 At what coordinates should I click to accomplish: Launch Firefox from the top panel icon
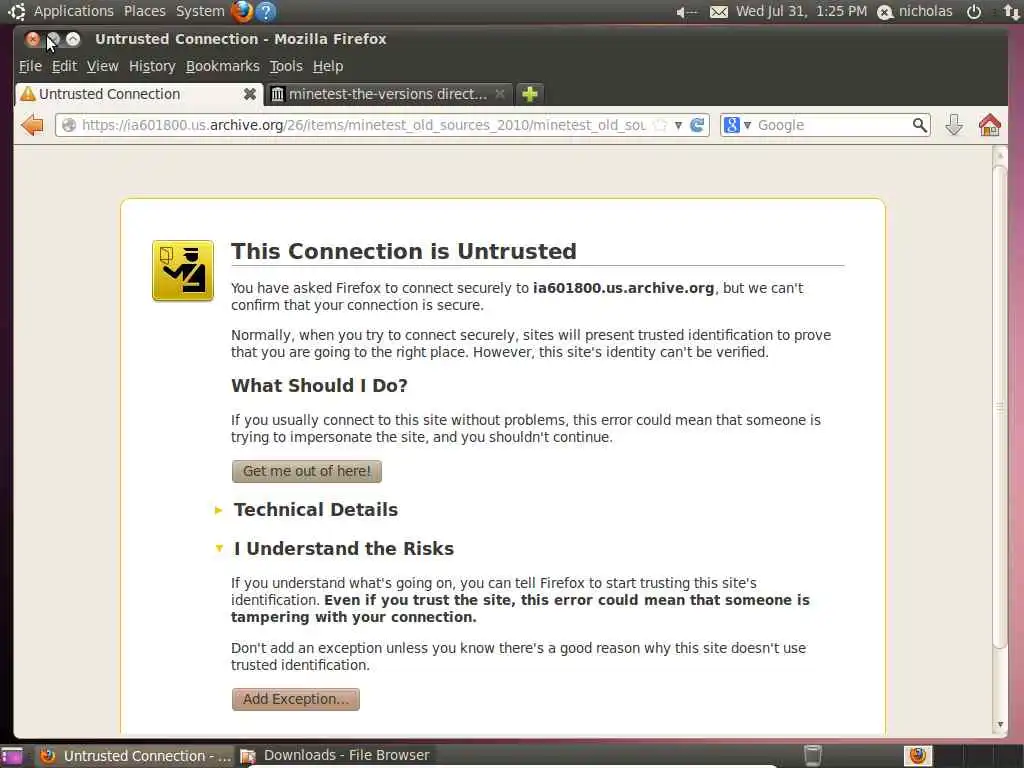pyautogui.click(x=242, y=11)
